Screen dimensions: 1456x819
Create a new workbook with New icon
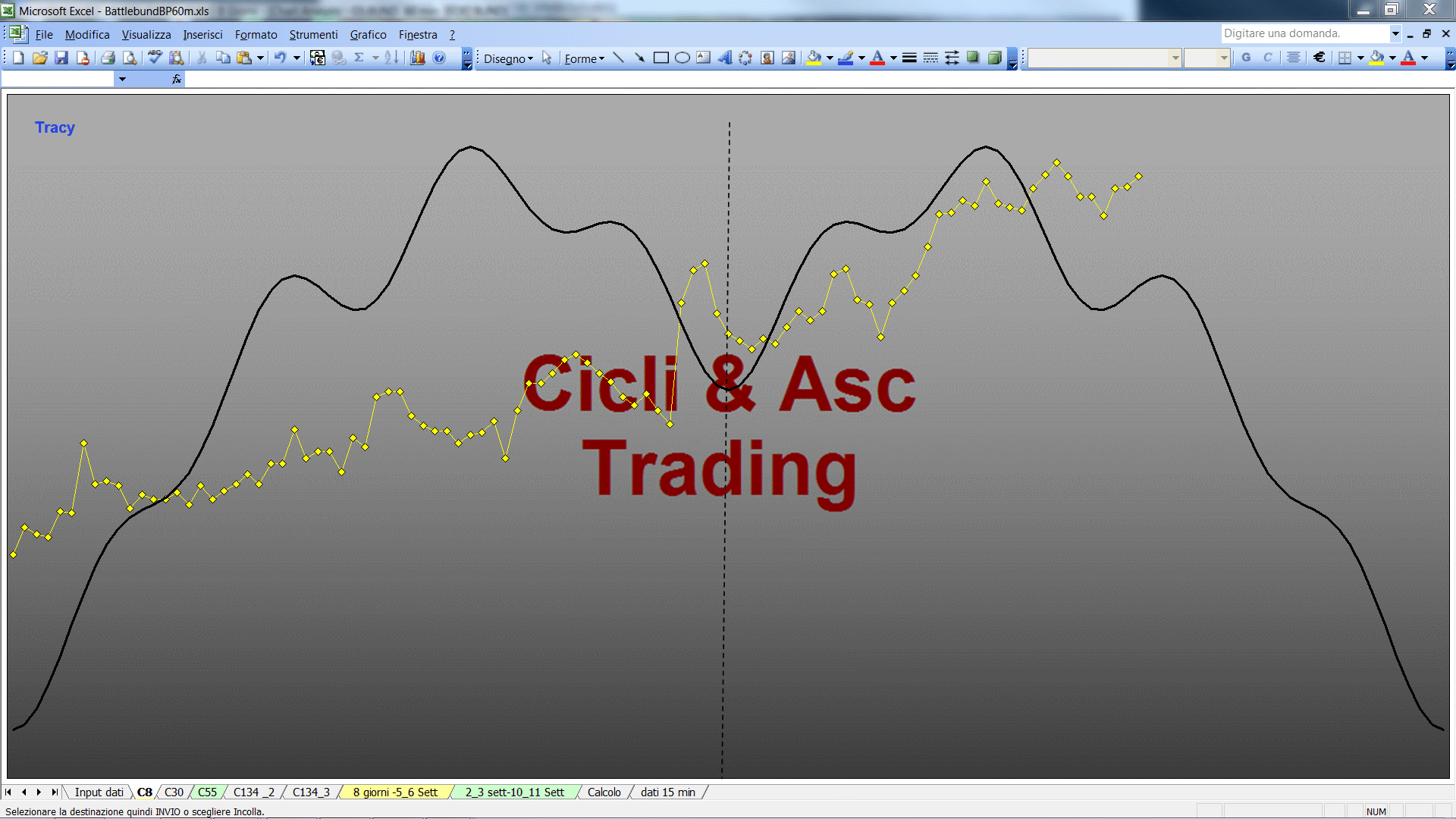(19, 58)
